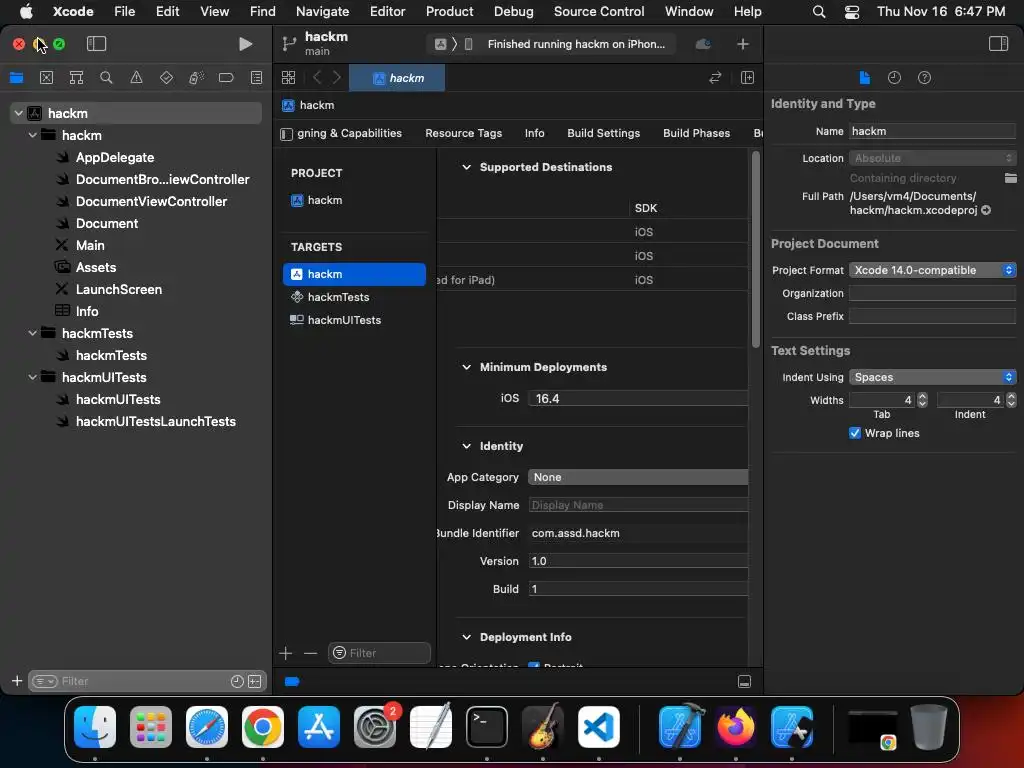Toggle the inspector panel visibility

(x=998, y=44)
